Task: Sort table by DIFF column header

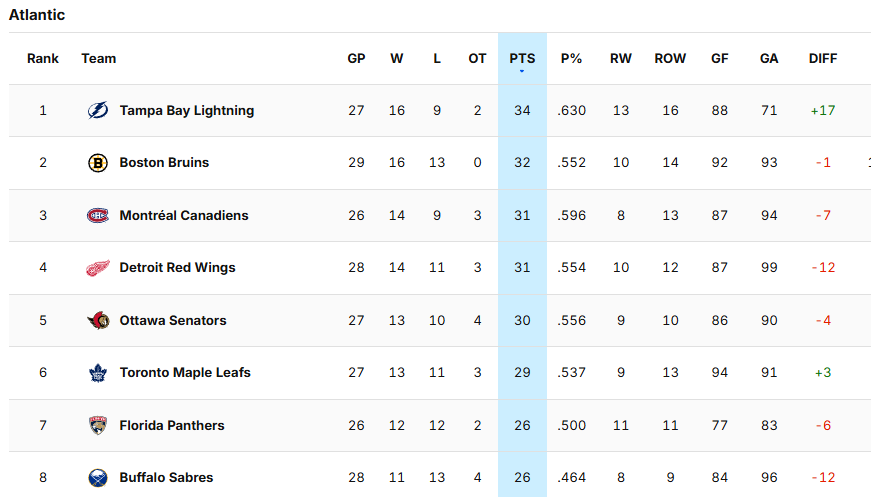Action: [x=823, y=59]
